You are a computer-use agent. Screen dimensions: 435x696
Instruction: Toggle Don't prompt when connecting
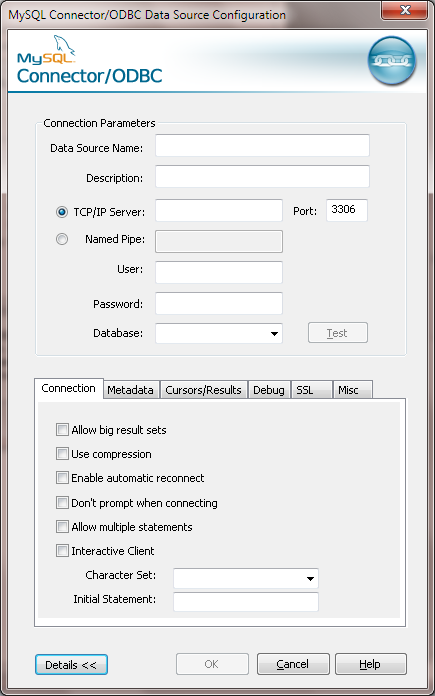click(62, 502)
